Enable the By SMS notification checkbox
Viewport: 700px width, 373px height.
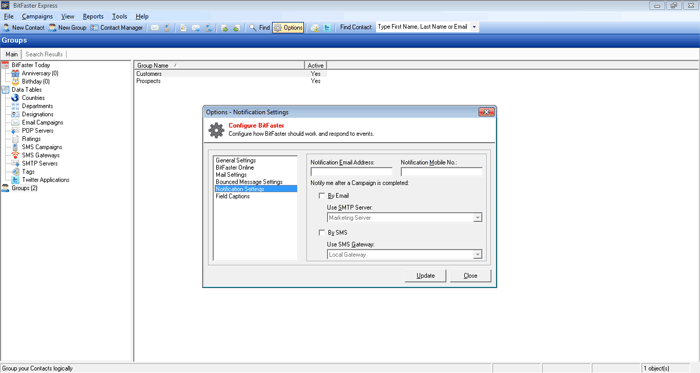[321, 232]
